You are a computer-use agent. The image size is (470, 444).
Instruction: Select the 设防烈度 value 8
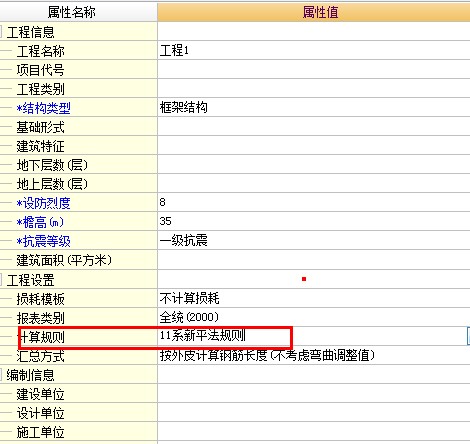(314, 203)
